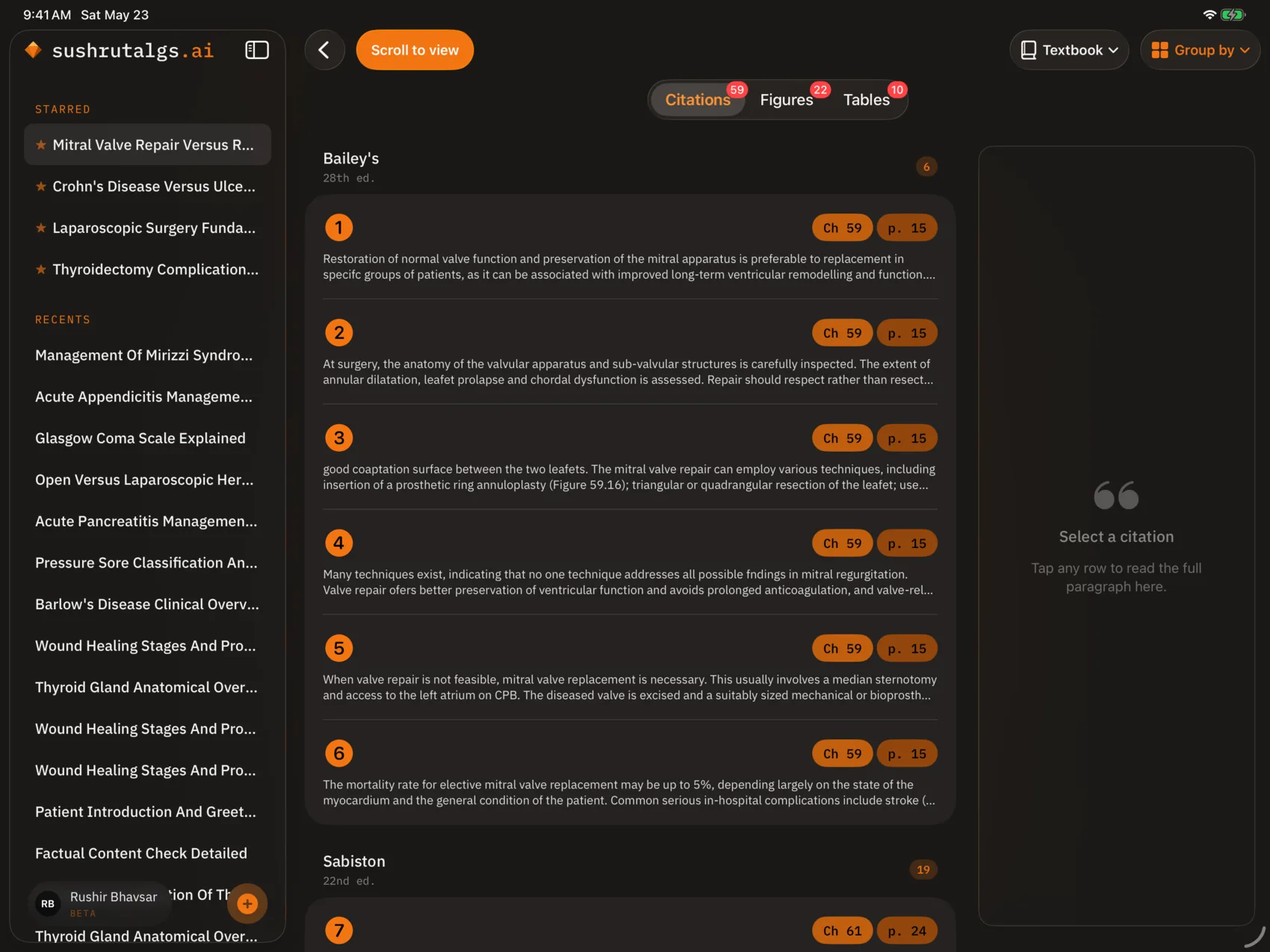This screenshot has height=952, width=1270.
Task: Click the star next to Laparoscopic Surgery
Action: (x=41, y=228)
